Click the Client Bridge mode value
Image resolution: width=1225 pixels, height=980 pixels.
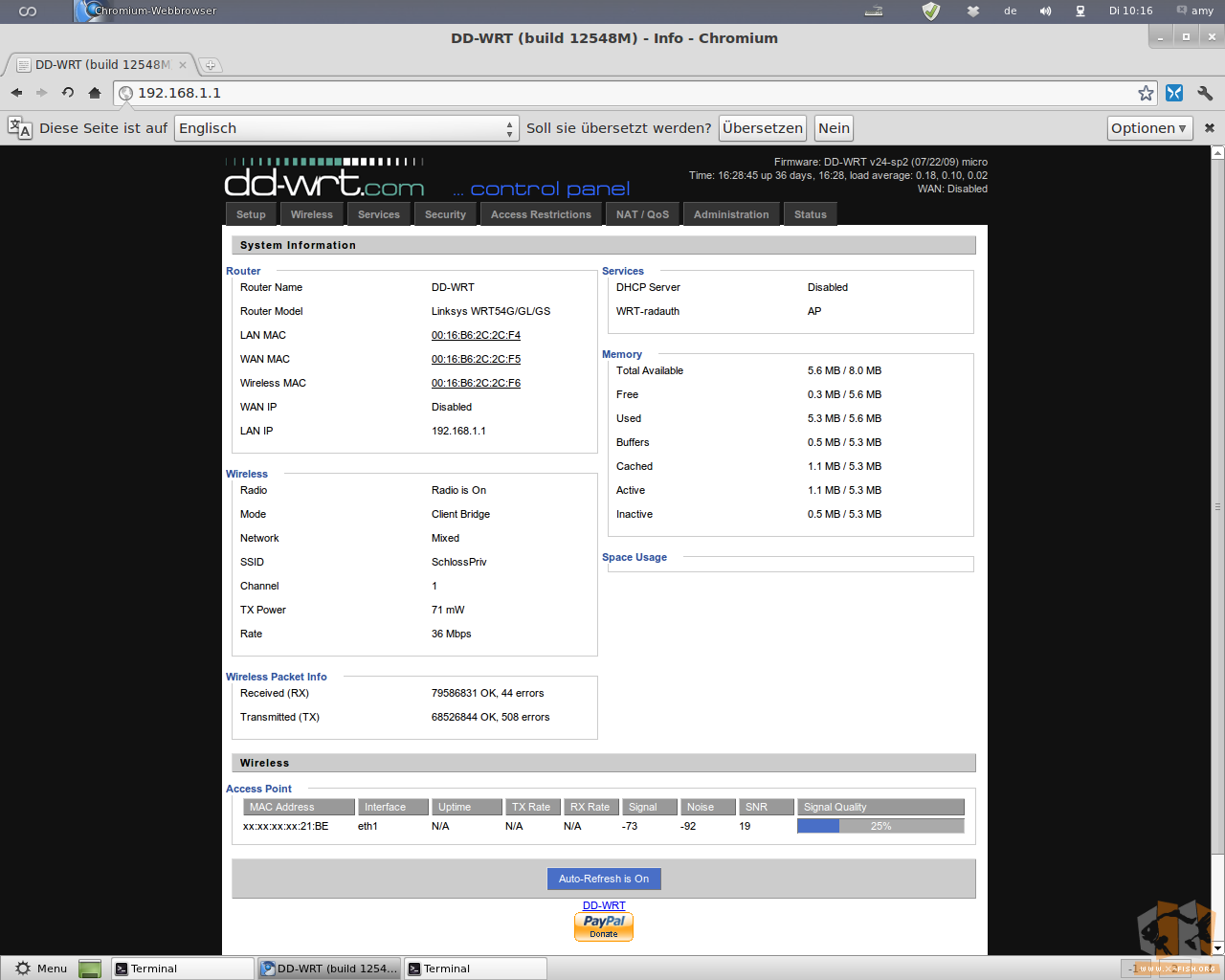point(460,514)
